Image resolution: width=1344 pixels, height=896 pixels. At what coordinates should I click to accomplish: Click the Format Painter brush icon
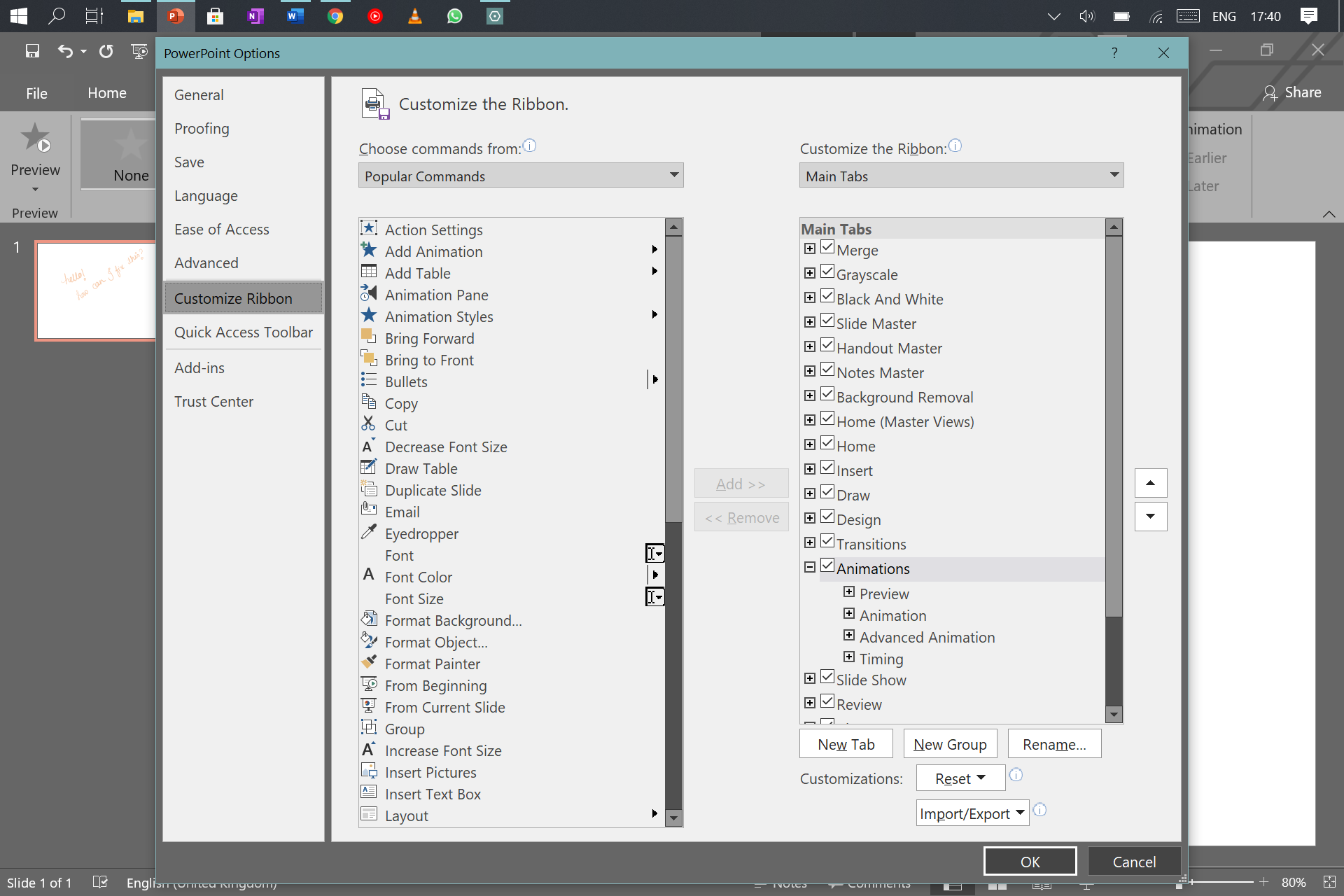pyautogui.click(x=369, y=662)
